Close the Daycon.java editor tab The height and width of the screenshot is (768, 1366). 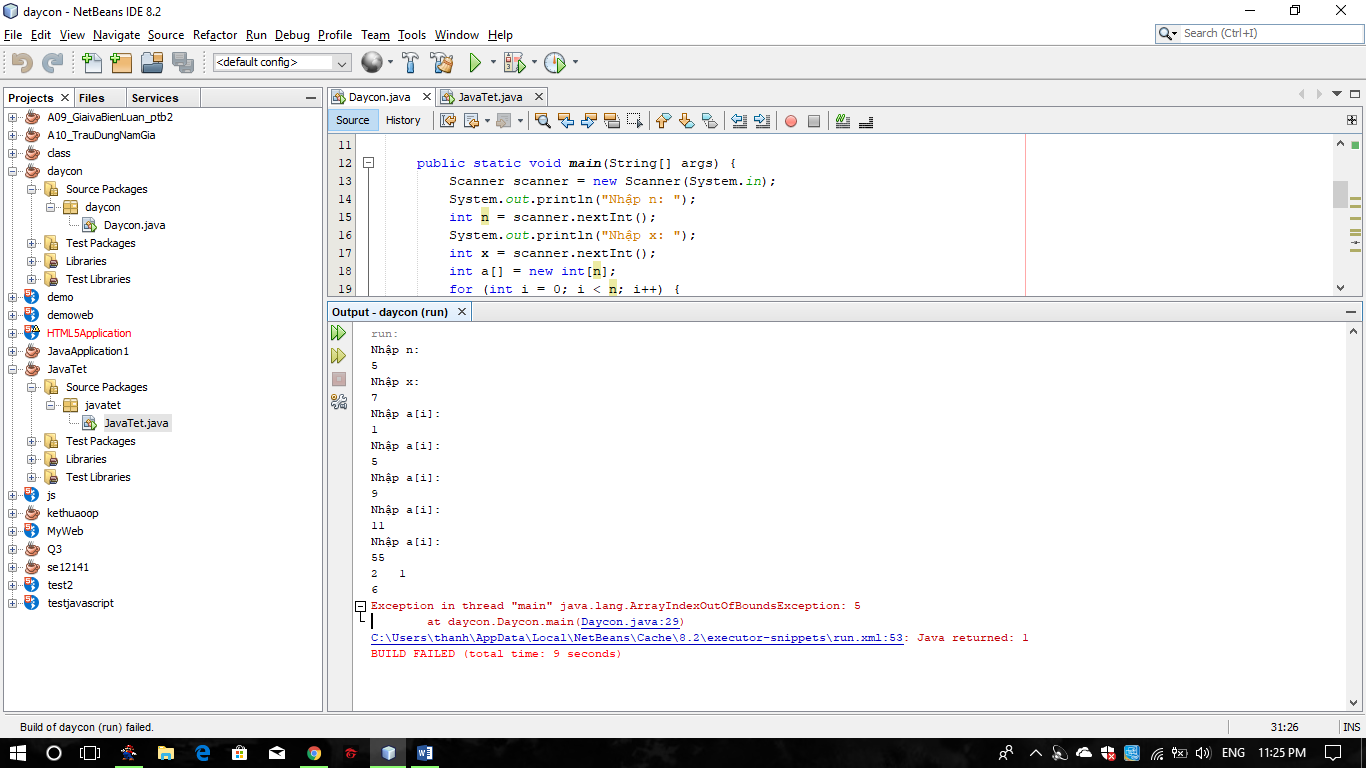pos(425,97)
